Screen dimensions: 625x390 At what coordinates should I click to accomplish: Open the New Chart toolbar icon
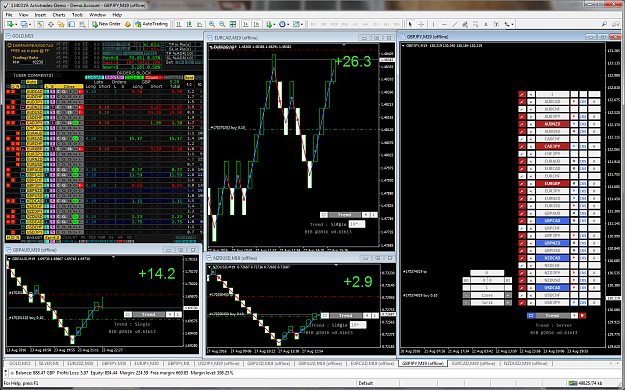point(10,24)
